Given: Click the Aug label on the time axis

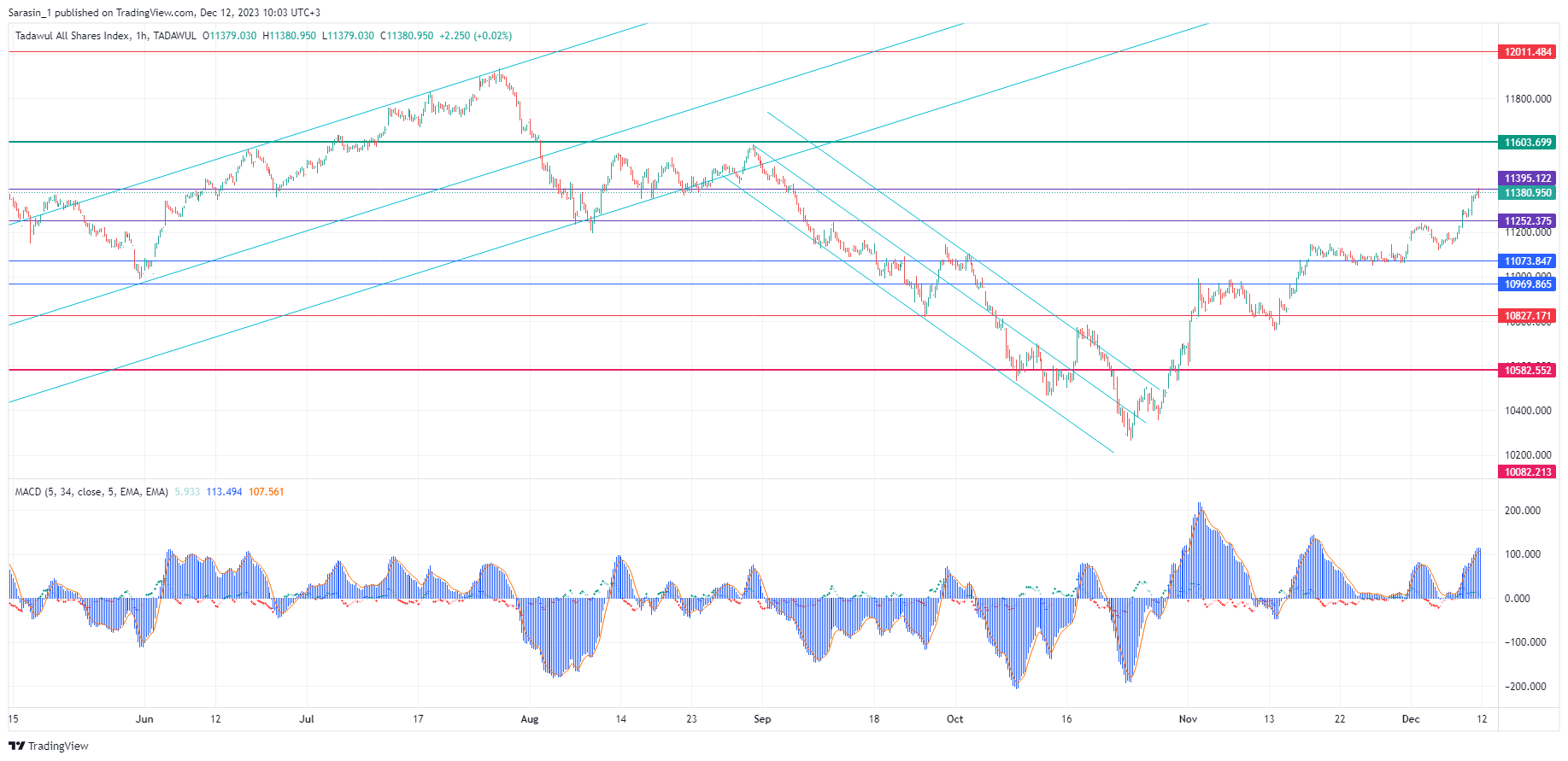Looking at the screenshot, I should (530, 719).
